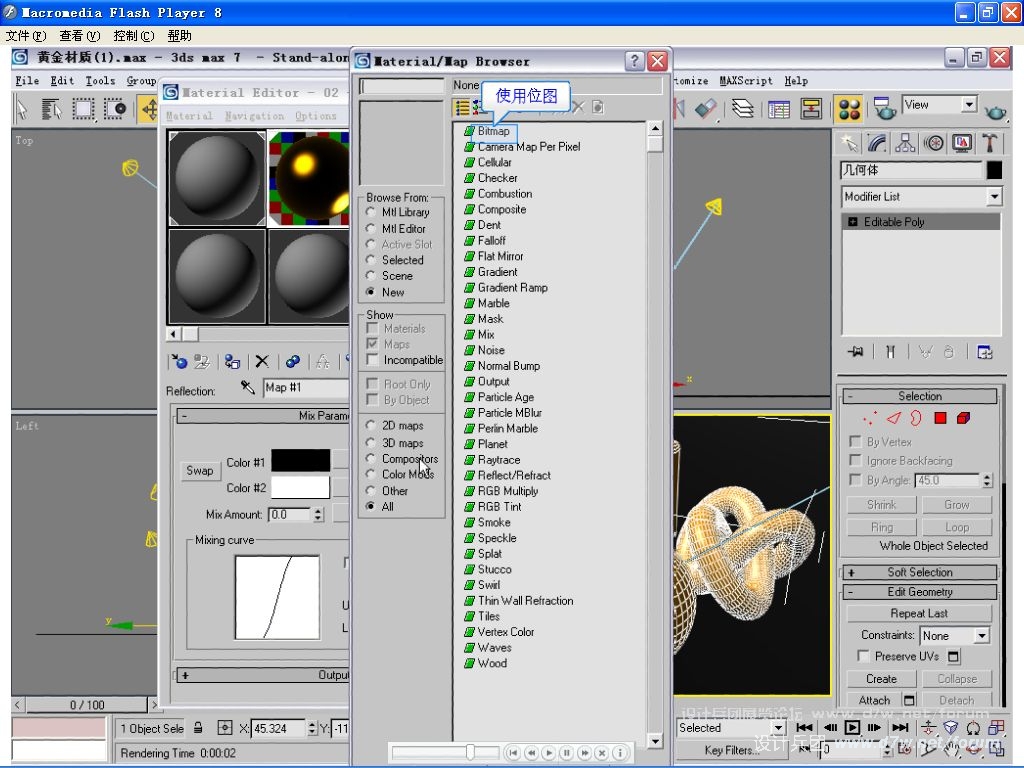Screen dimensions: 1024x768
Task: Select Polygon sub-object level icon
Action: point(940,418)
